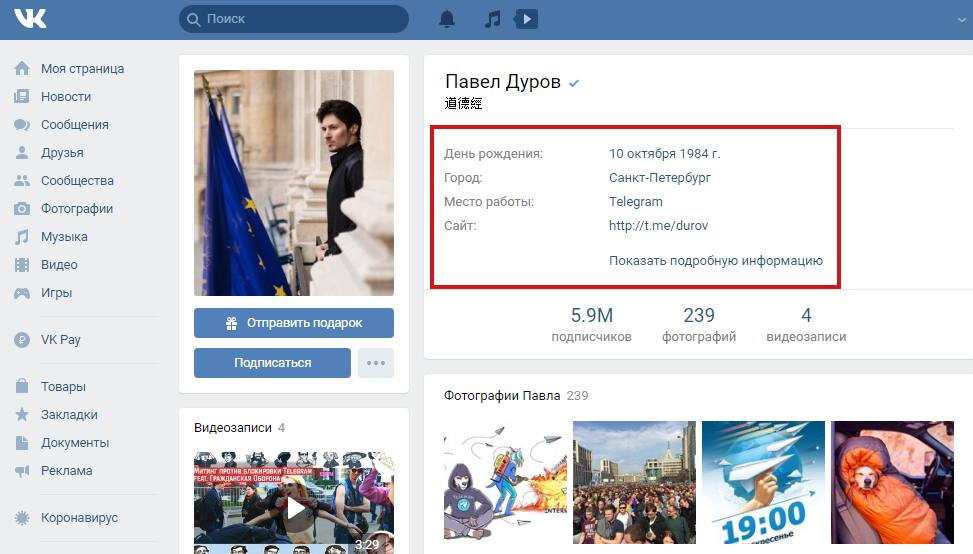973x554 pixels.
Task: Click the document icon beside Документы
Action: [22, 442]
